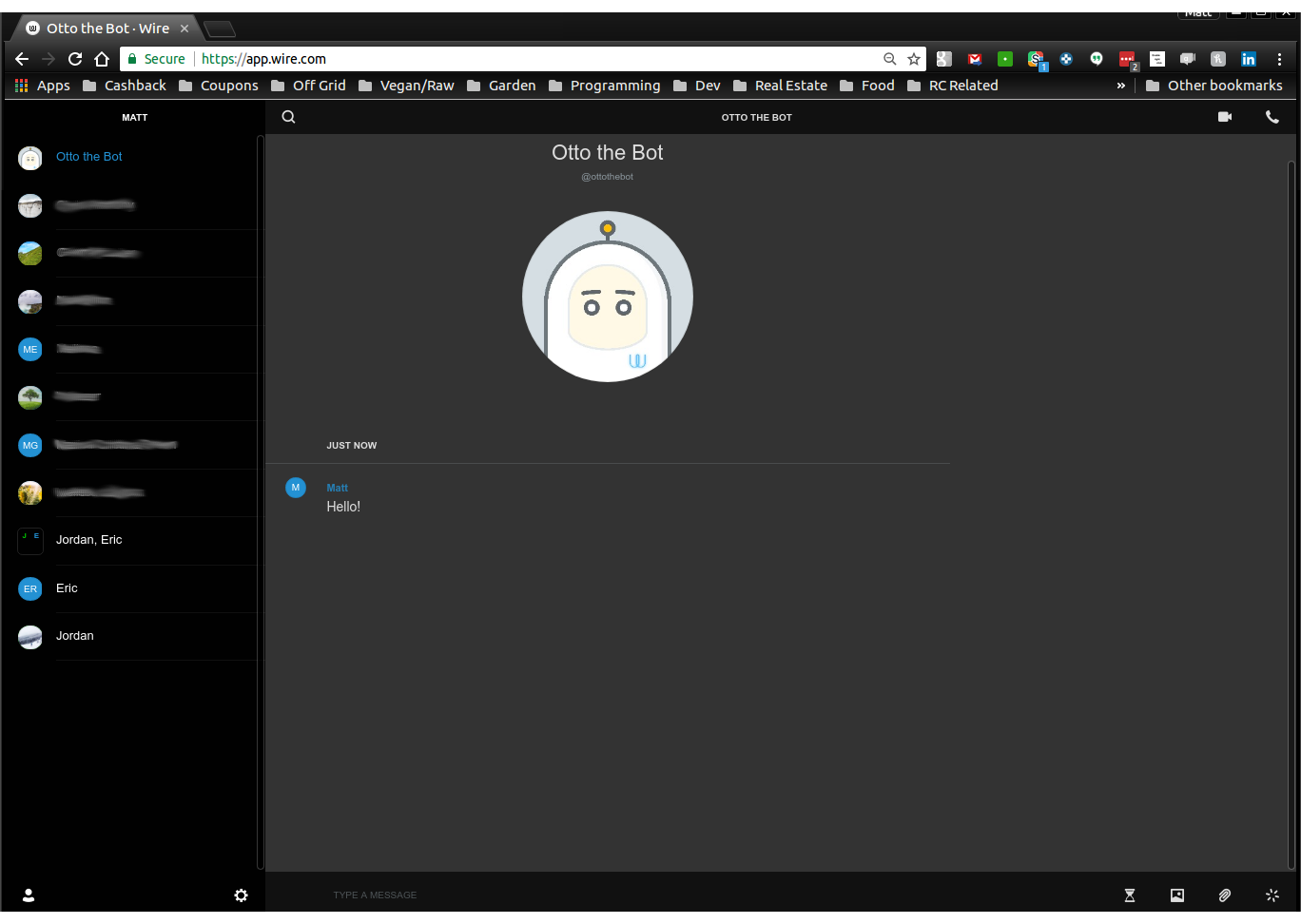The width and height of the screenshot is (1301, 924).
Task: Open the Other bookmarks folder
Action: (1214, 86)
